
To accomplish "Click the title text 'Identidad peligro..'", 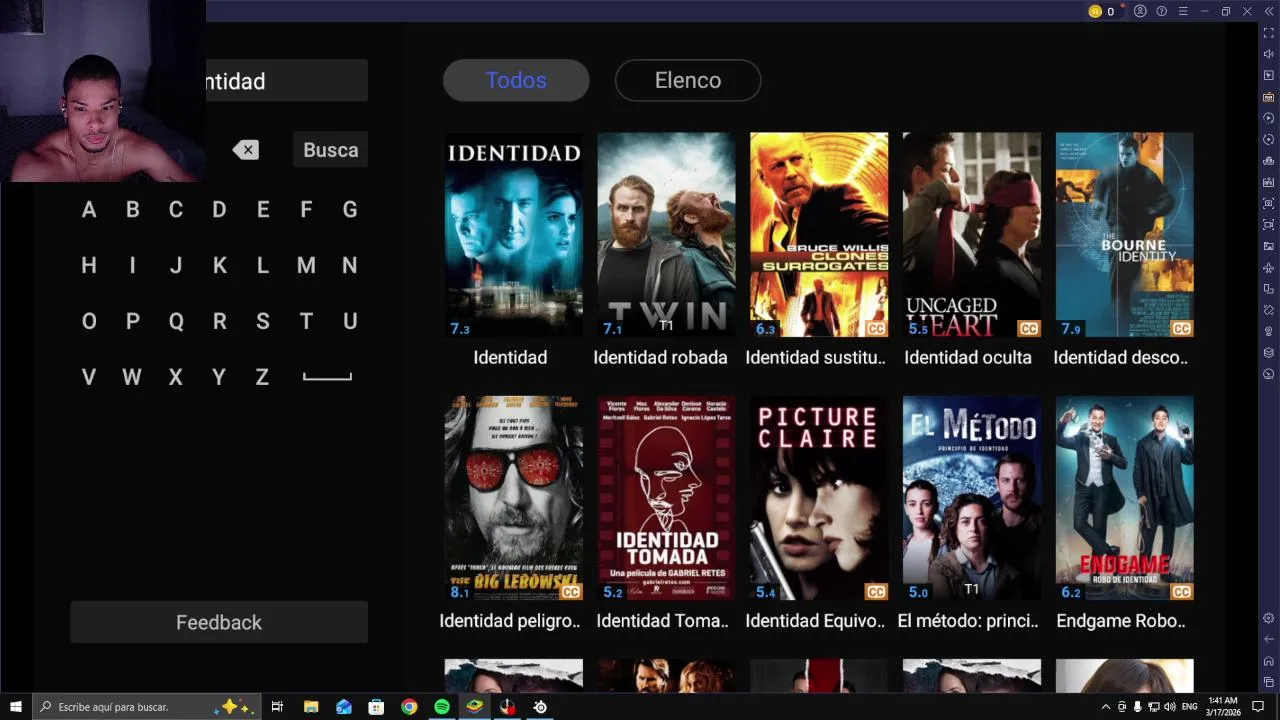I will 510,621.
